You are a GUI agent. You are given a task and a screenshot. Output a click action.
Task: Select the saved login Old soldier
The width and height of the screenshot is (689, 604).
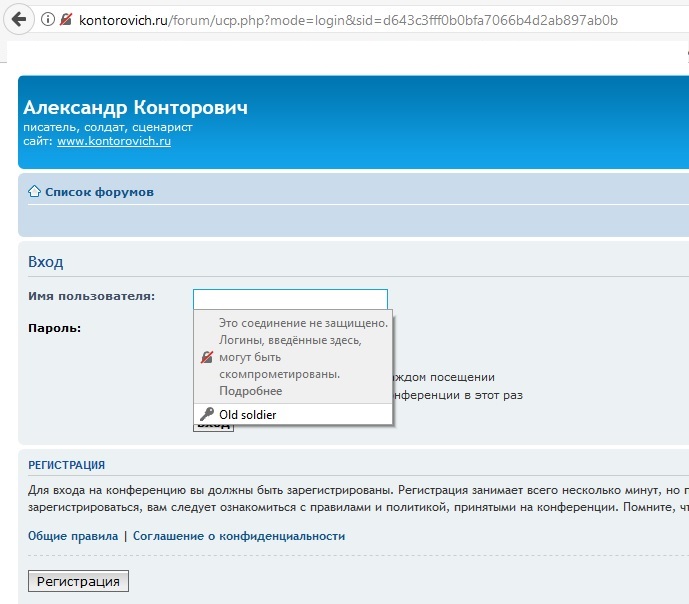(293, 414)
